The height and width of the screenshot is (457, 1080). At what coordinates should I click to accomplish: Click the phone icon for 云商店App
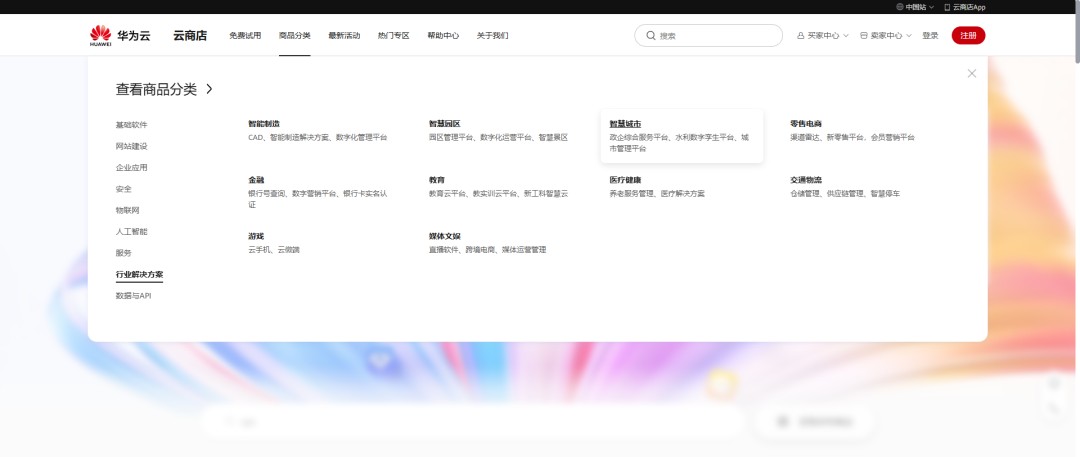(x=947, y=7)
